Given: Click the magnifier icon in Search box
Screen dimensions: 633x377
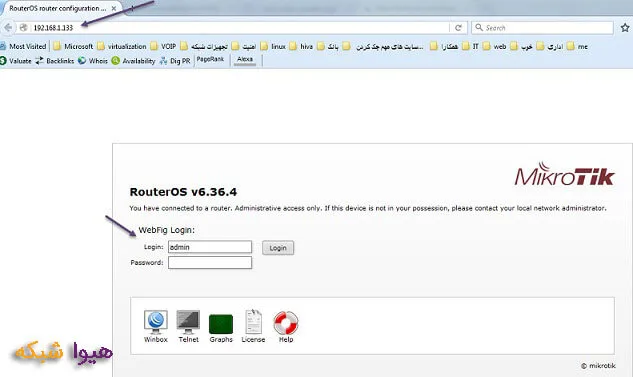Looking at the screenshot, I should (x=479, y=27).
